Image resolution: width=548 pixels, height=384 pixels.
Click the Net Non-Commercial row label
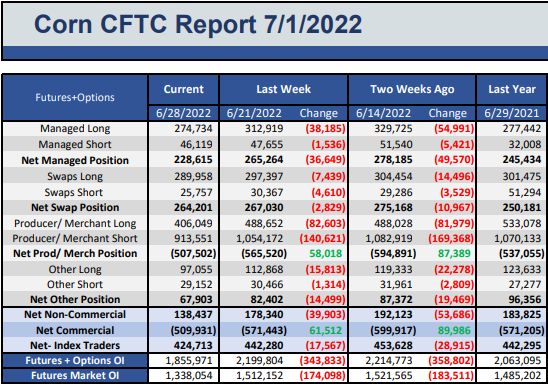(75, 314)
